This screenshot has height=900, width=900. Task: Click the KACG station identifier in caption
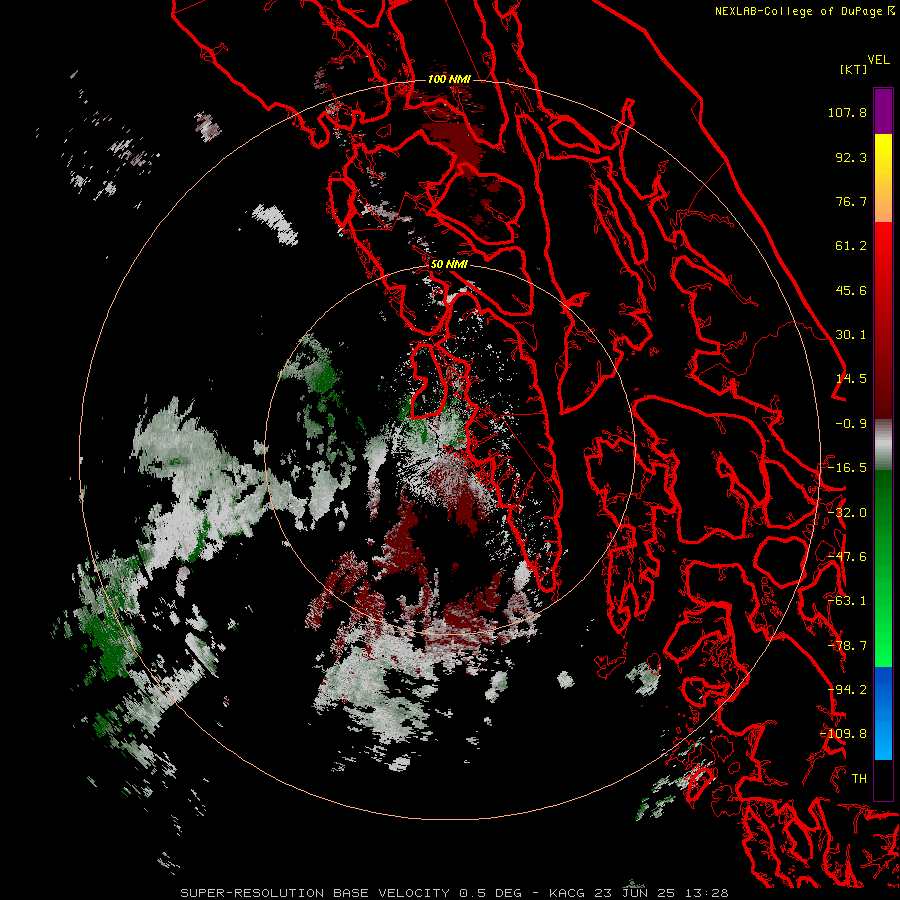567,893
